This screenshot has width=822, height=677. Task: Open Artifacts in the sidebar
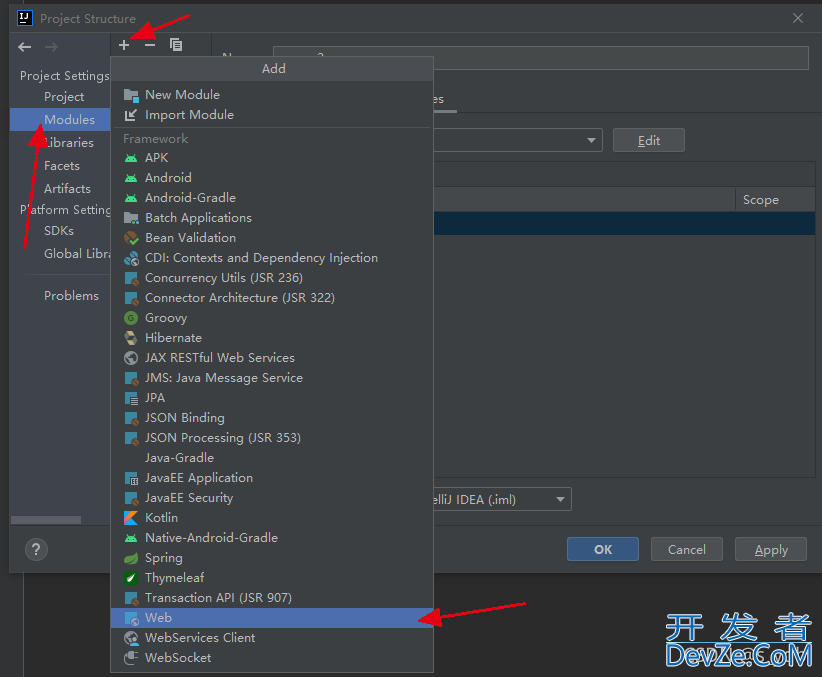tap(60, 189)
